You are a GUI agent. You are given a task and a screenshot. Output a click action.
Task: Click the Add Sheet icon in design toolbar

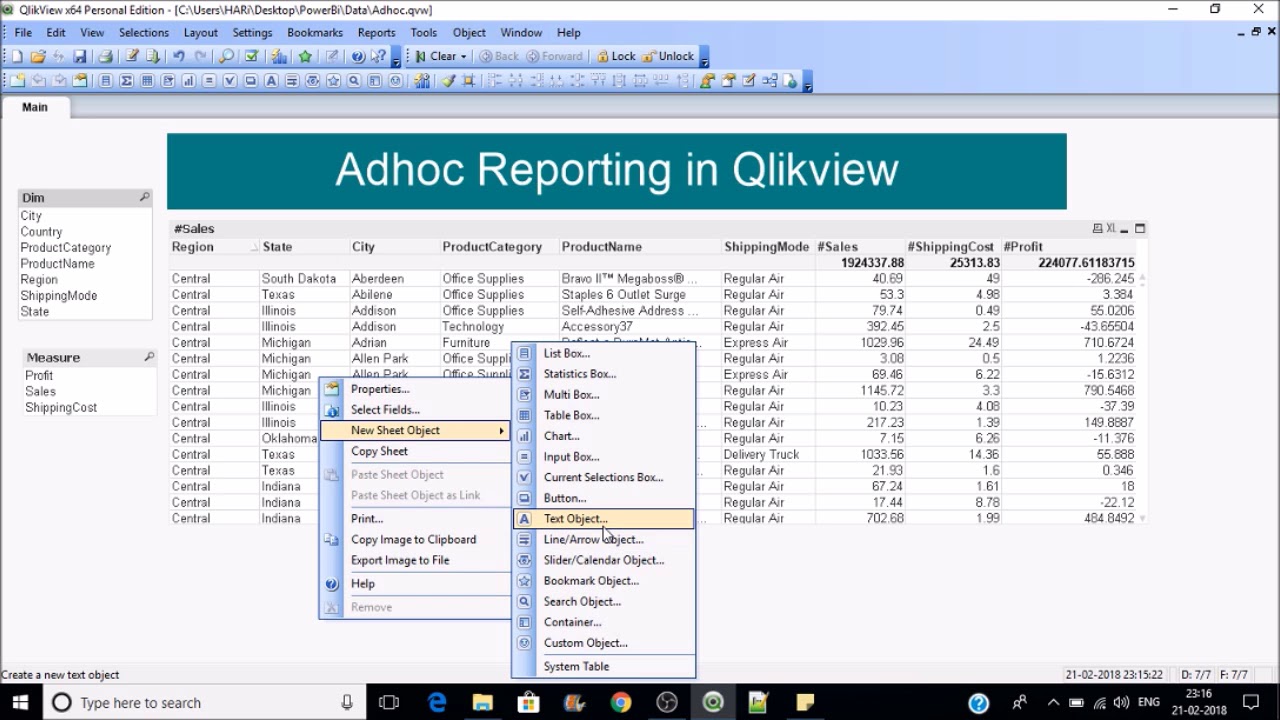[x=17, y=81]
